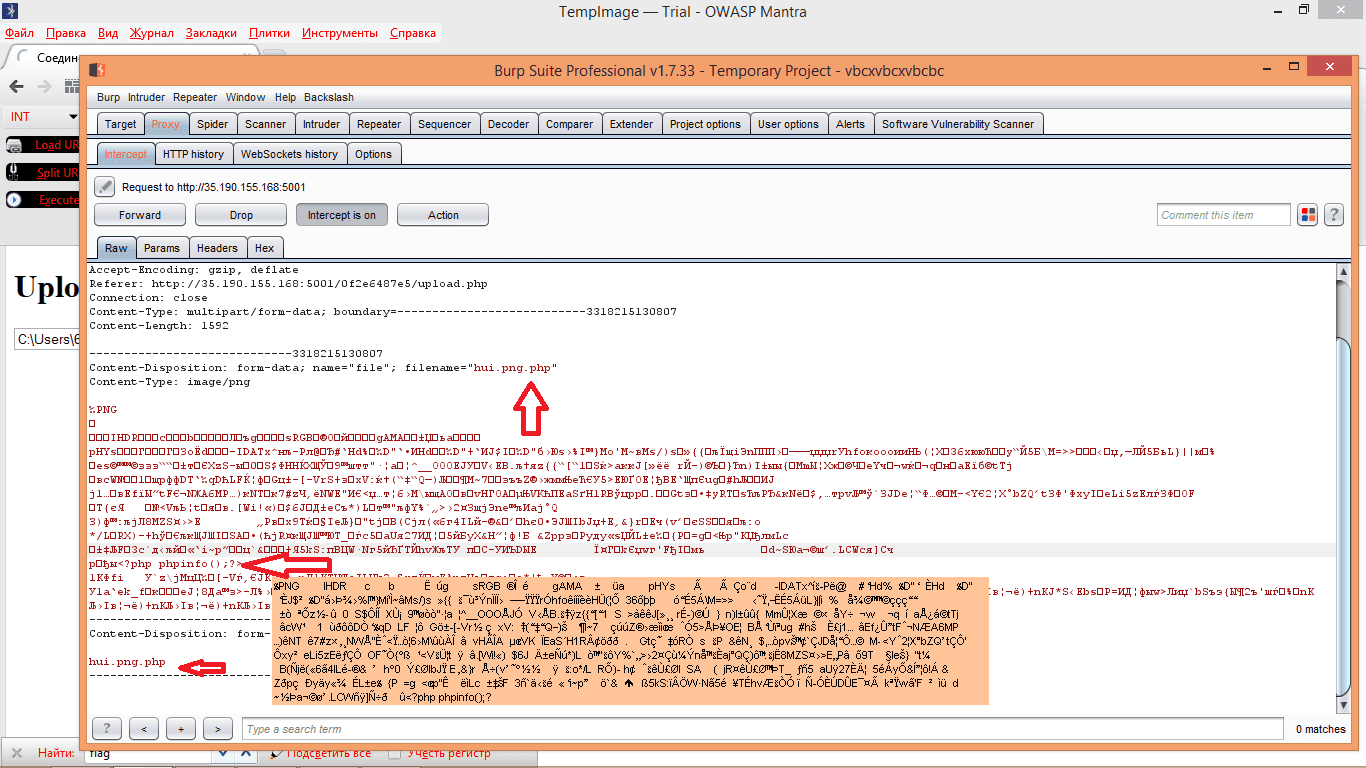Open the Burp menu
Image resolution: width=1366 pixels, height=768 pixels.
point(108,97)
